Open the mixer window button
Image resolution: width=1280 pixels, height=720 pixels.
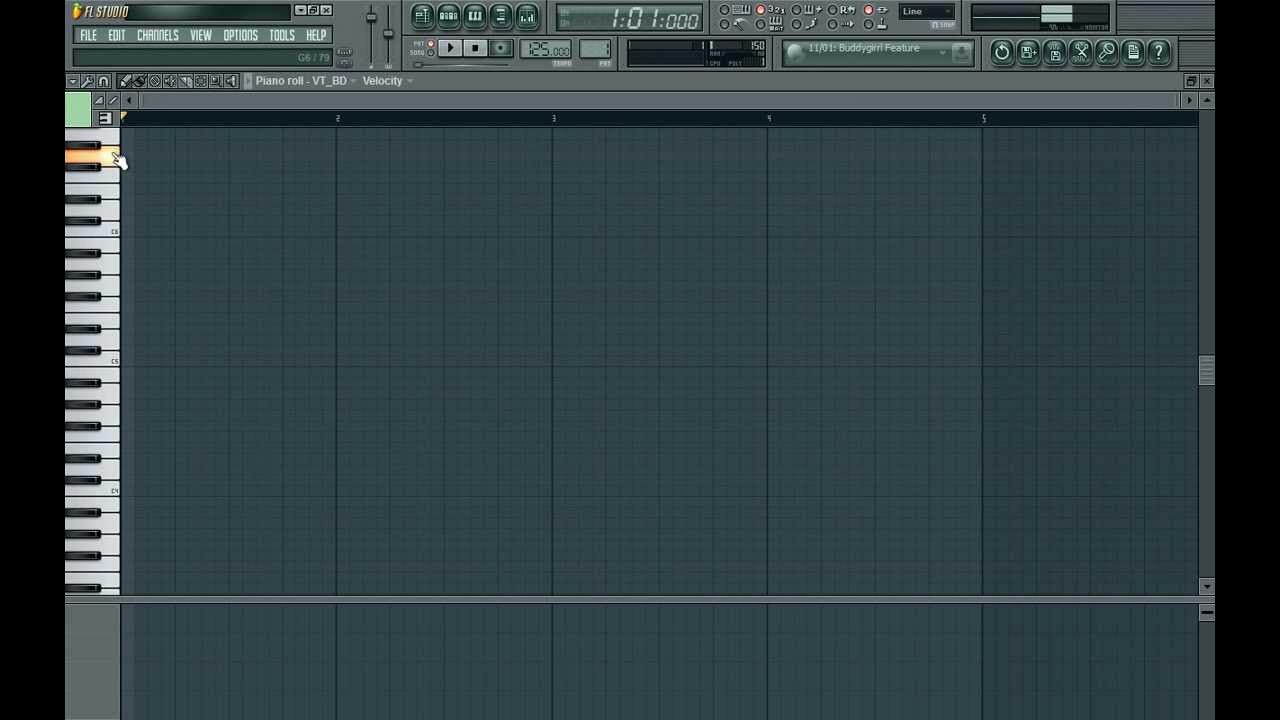tap(527, 16)
